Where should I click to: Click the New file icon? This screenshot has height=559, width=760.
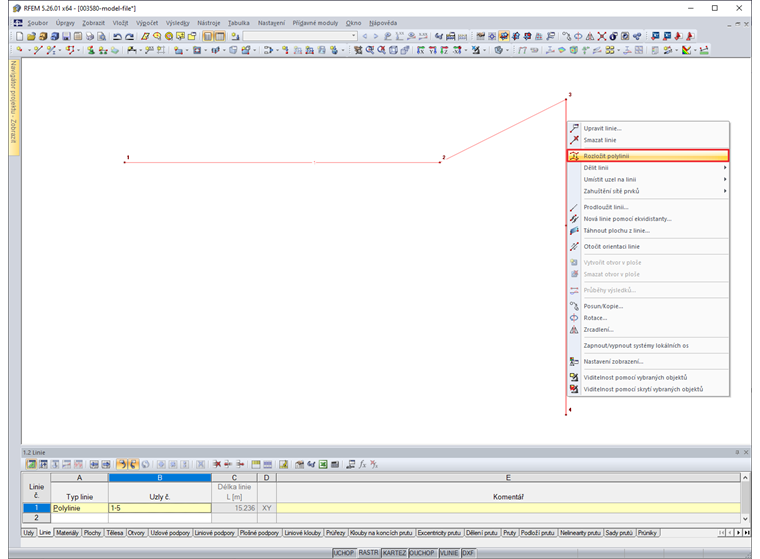click(x=19, y=36)
